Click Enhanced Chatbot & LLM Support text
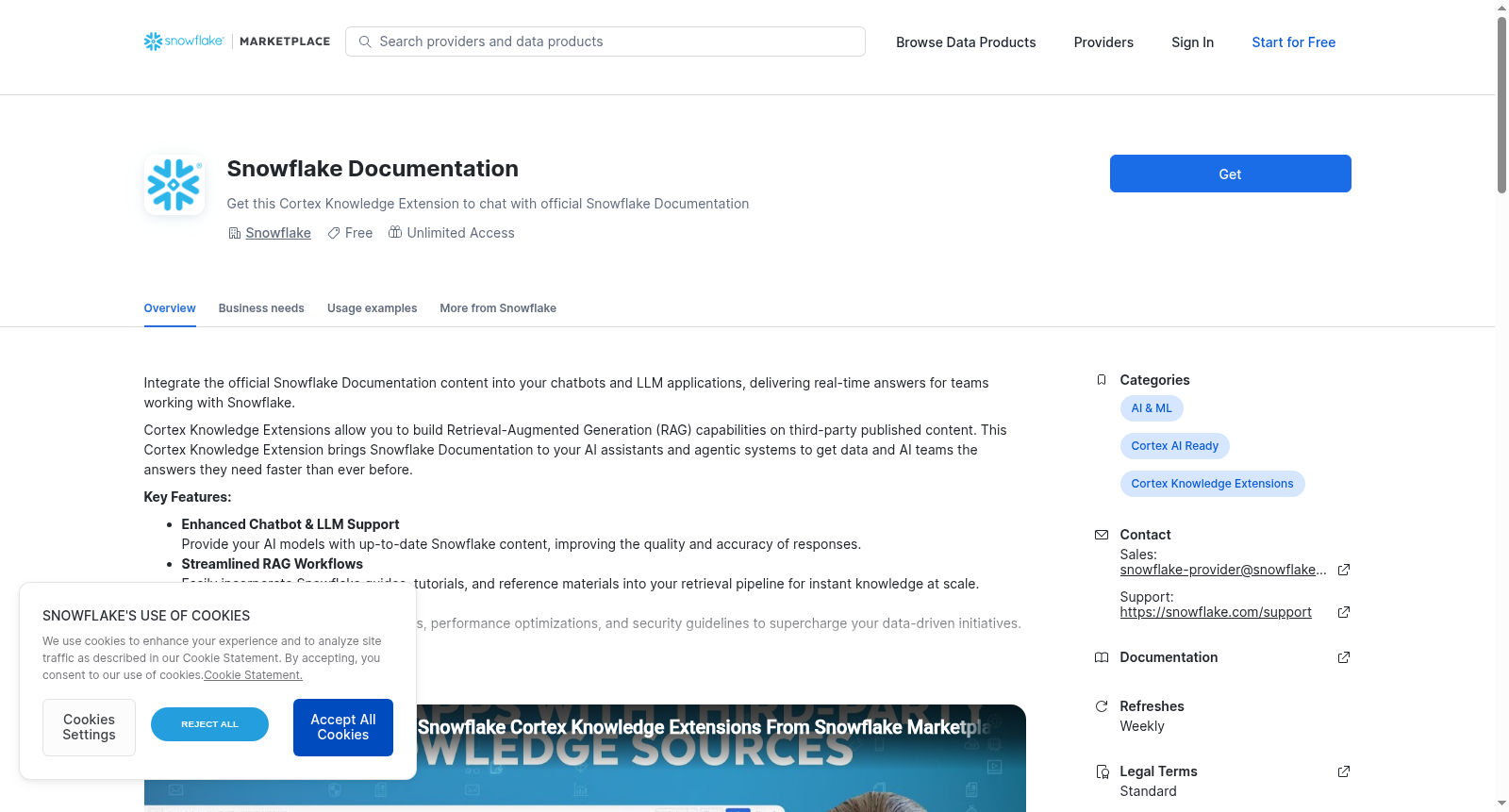This screenshot has width=1509, height=812. (x=290, y=524)
